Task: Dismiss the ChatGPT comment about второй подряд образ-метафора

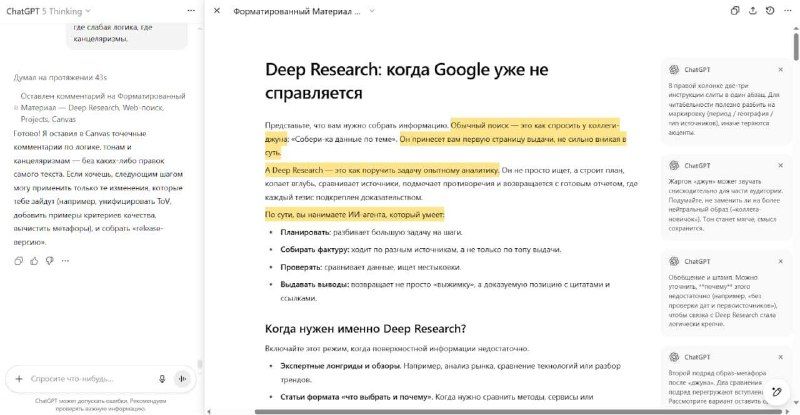Action: coord(780,357)
